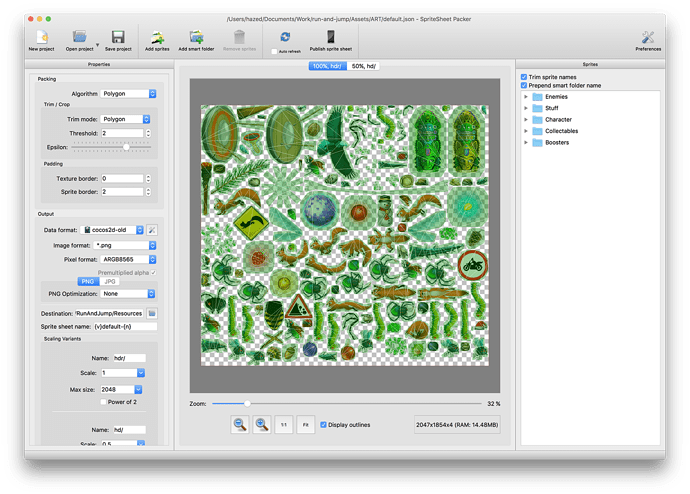Enable Power of 2 option
The image size is (690, 494).
(103, 402)
